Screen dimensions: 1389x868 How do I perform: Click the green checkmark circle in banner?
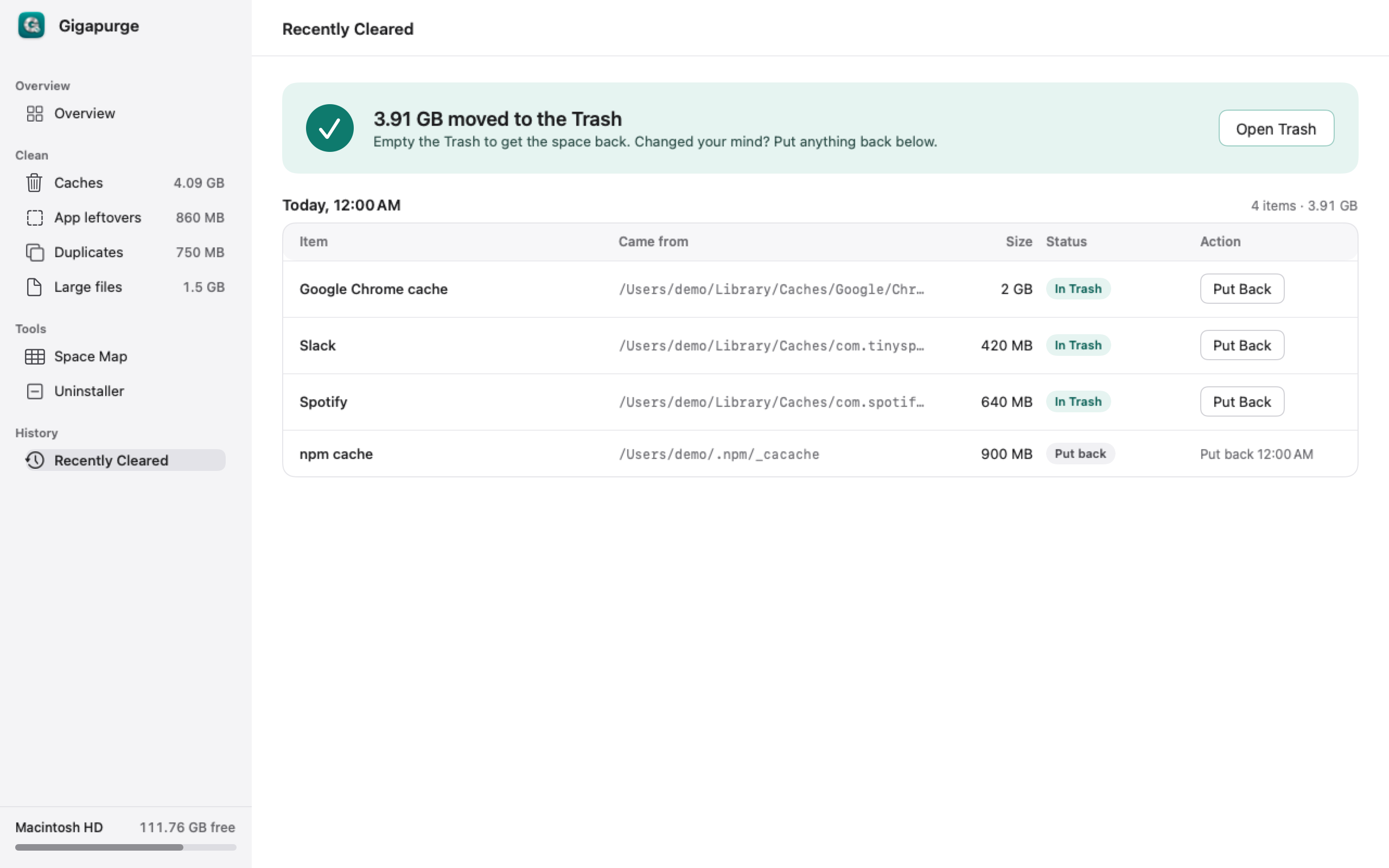click(x=329, y=128)
